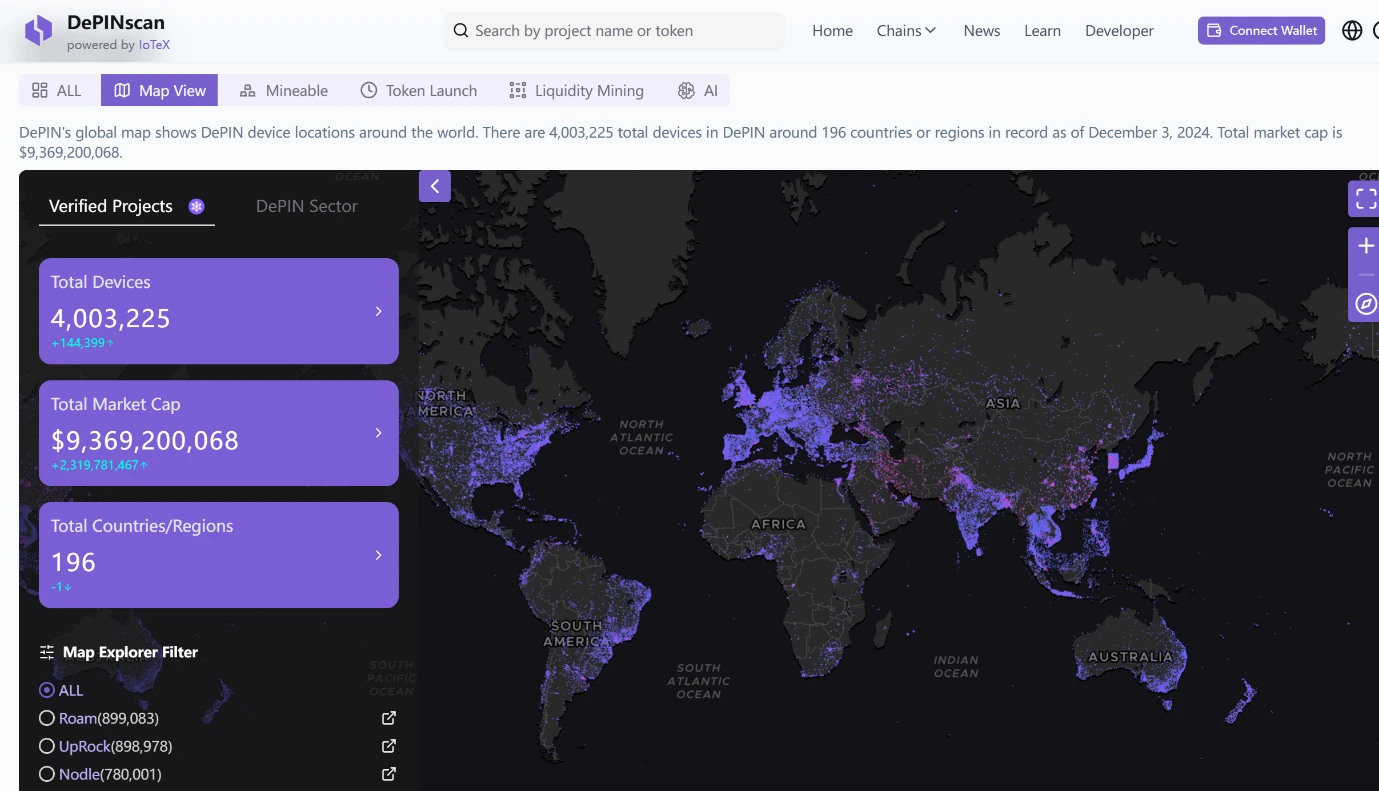Click the Connect Wallet button
Screen dimensions: 1379x791
click(x=1261, y=31)
